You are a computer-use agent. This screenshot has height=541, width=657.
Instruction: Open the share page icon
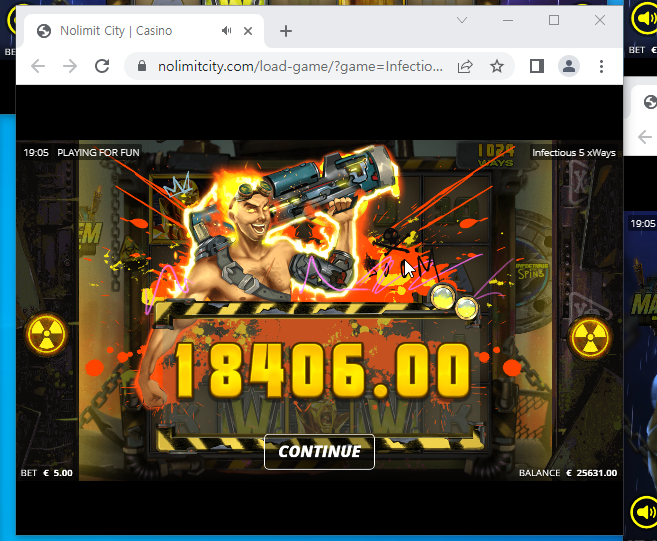click(465, 66)
